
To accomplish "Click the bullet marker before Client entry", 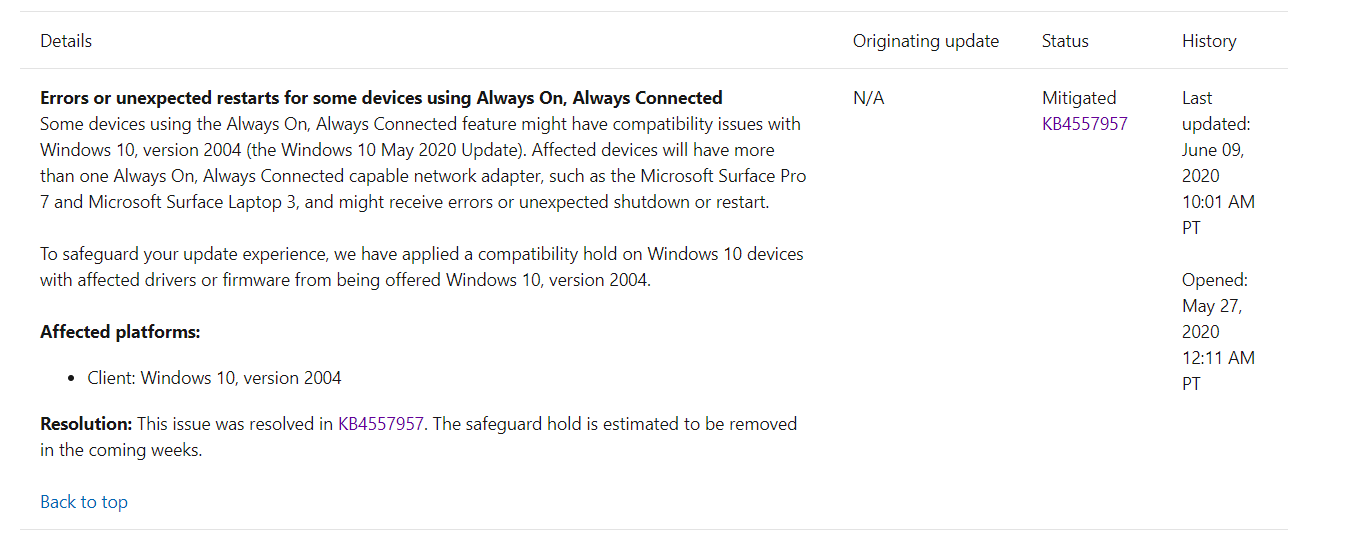I will [72, 379].
